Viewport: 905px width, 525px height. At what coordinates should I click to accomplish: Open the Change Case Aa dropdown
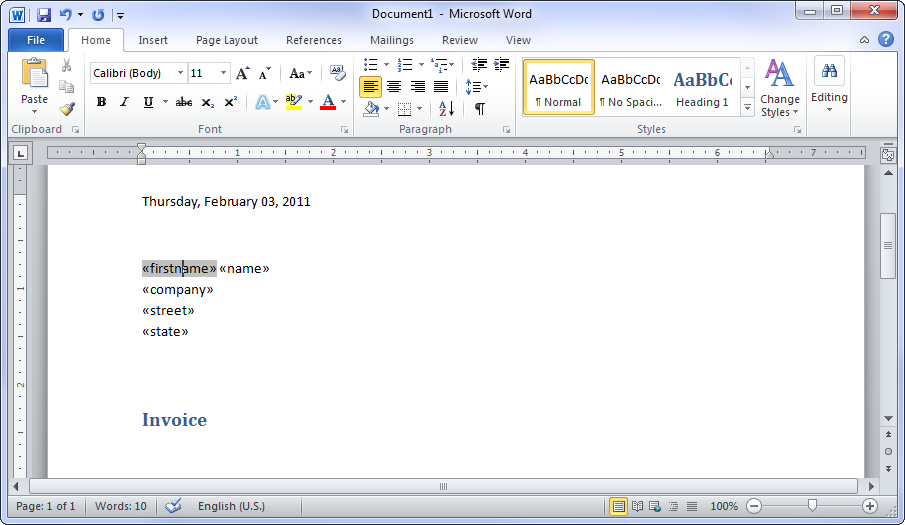(x=300, y=73)
